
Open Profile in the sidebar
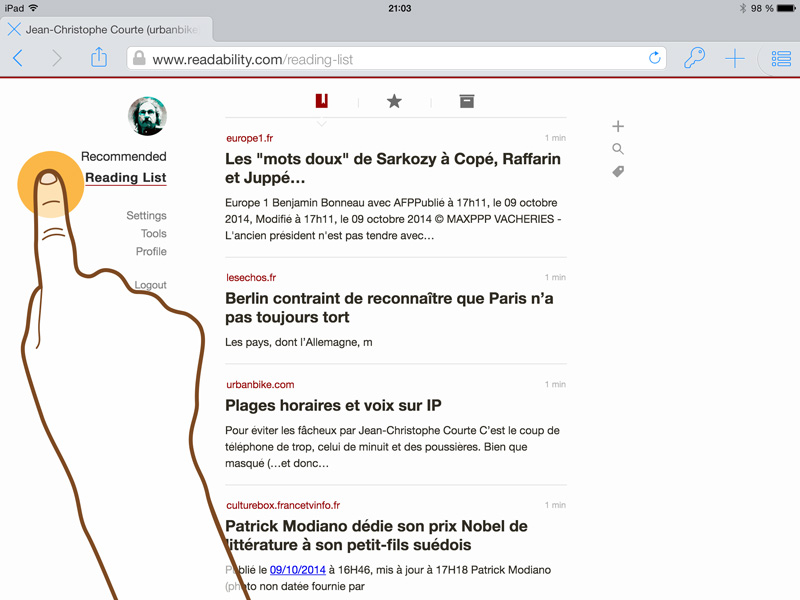pyautogui.click(x=151, y=251)
